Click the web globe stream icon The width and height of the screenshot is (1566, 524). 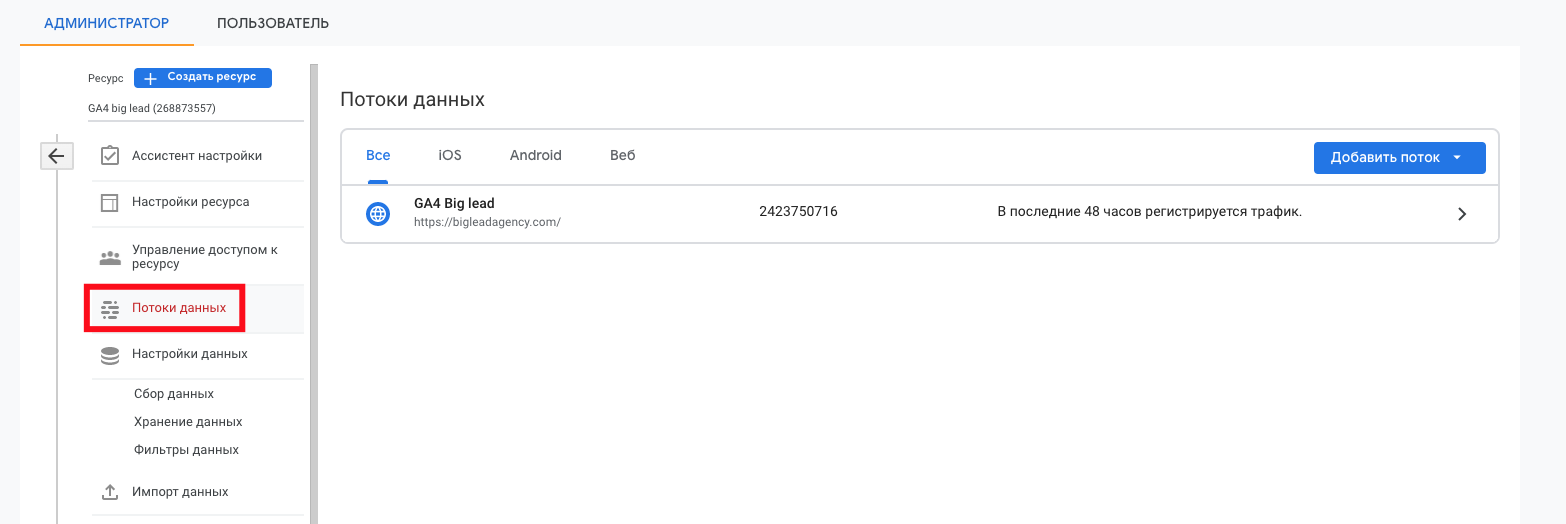(x=378, y=213)
